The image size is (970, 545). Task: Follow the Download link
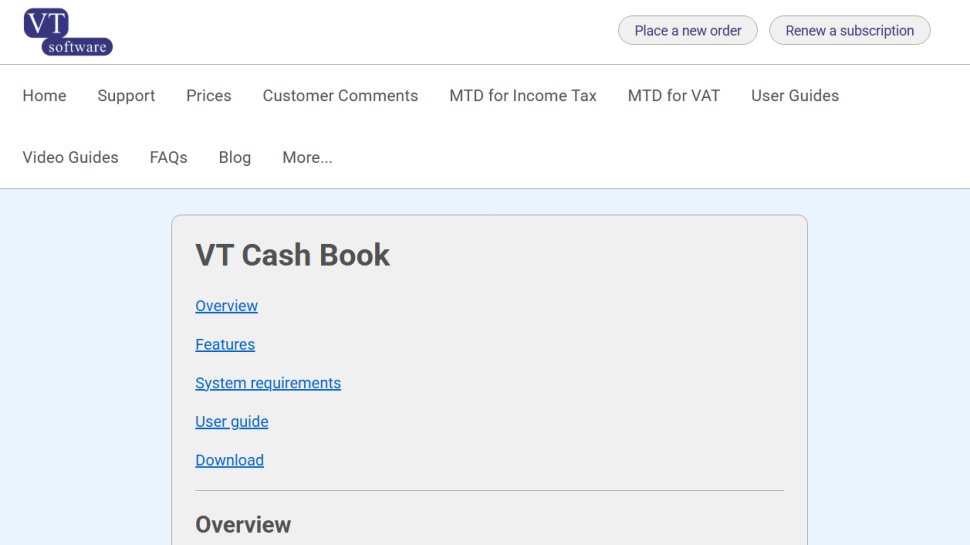pos(230,460)
